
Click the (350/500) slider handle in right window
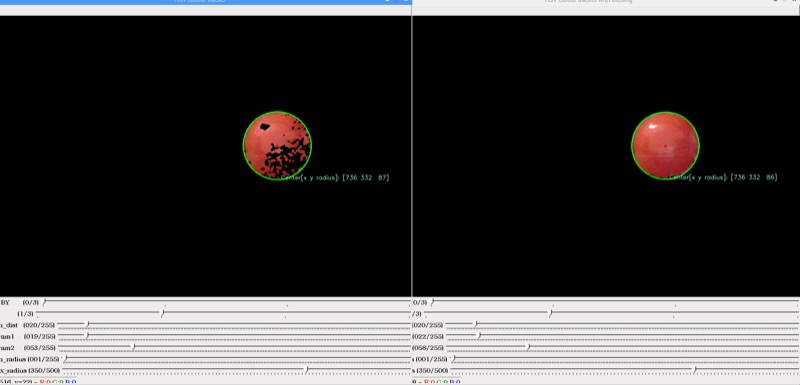[694, 370]
